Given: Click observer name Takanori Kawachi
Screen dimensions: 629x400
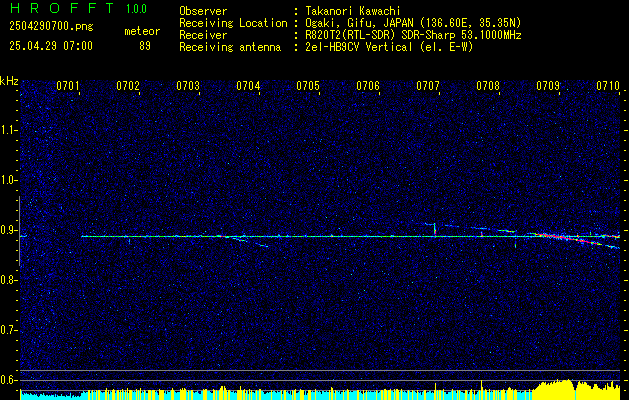Looking at the screenshot, I should pyautogui.click(x=353, y=11).
